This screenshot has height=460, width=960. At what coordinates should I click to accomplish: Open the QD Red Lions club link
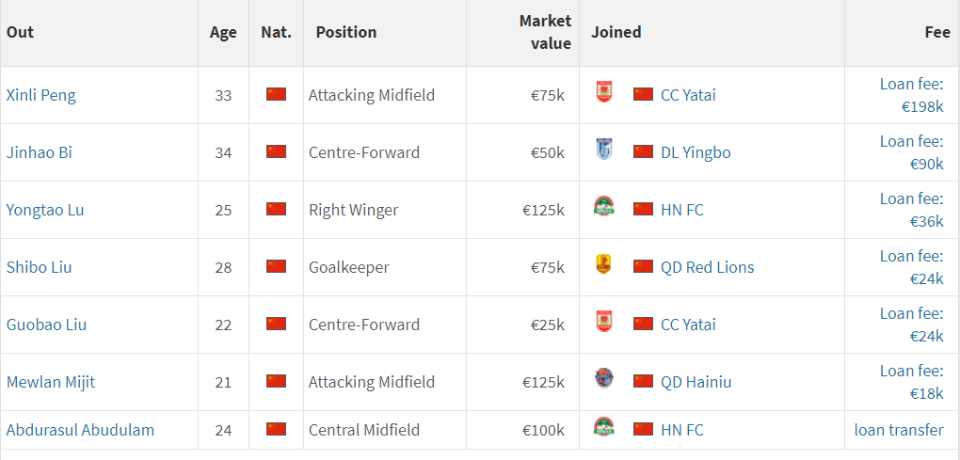coord(707,268)
